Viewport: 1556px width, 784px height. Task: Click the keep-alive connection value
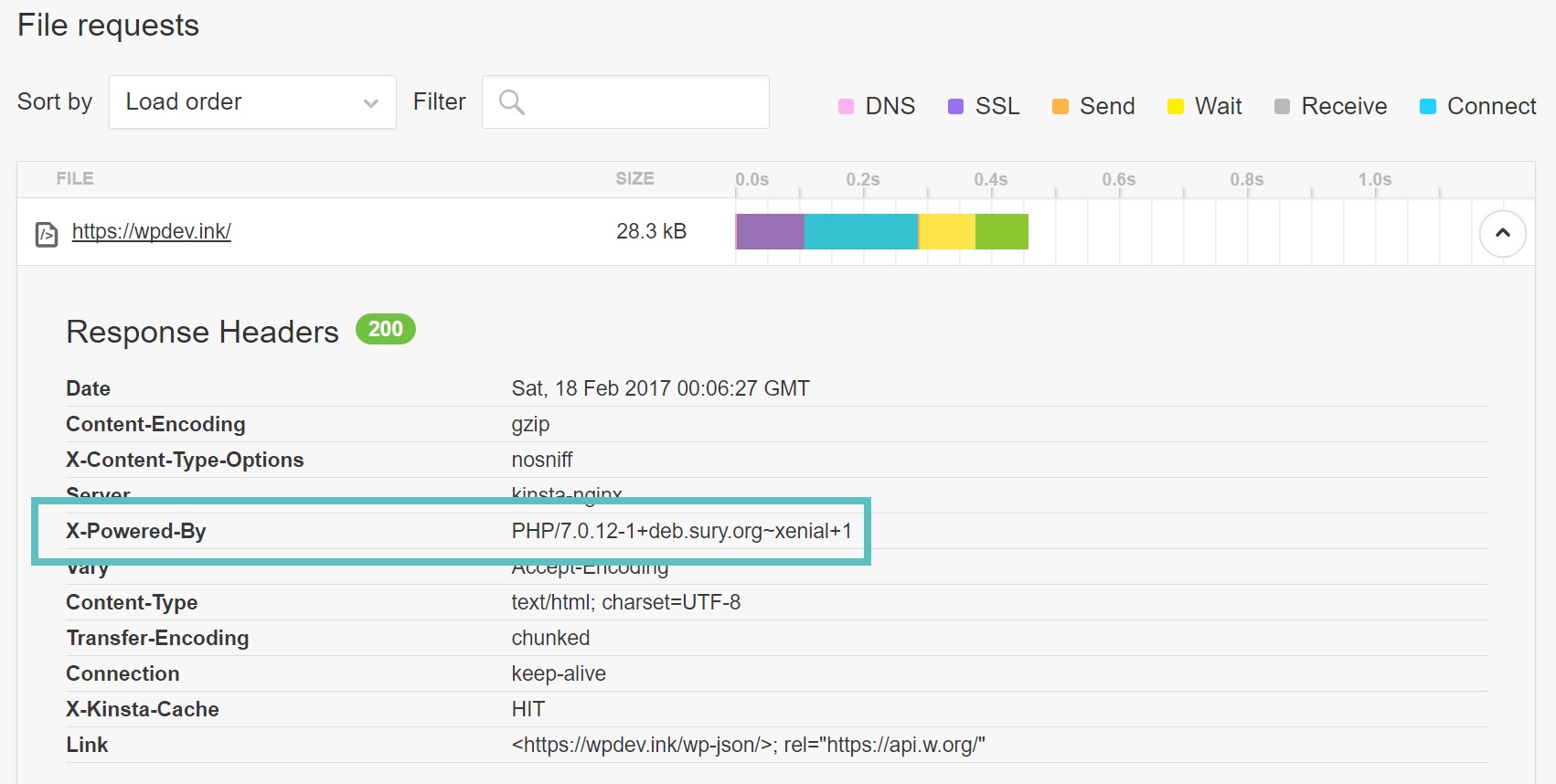559,673
